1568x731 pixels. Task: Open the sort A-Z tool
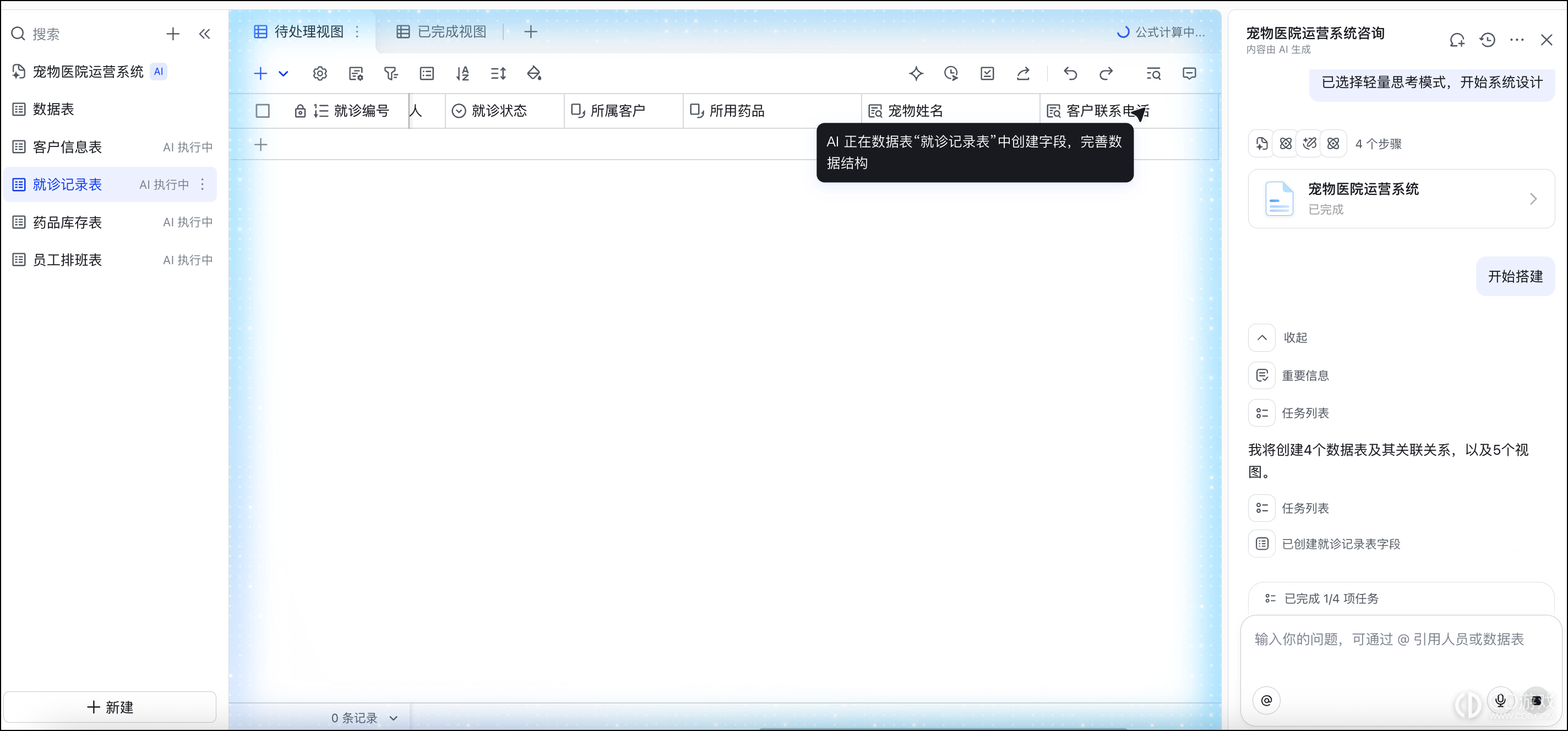tap(462, 74)
